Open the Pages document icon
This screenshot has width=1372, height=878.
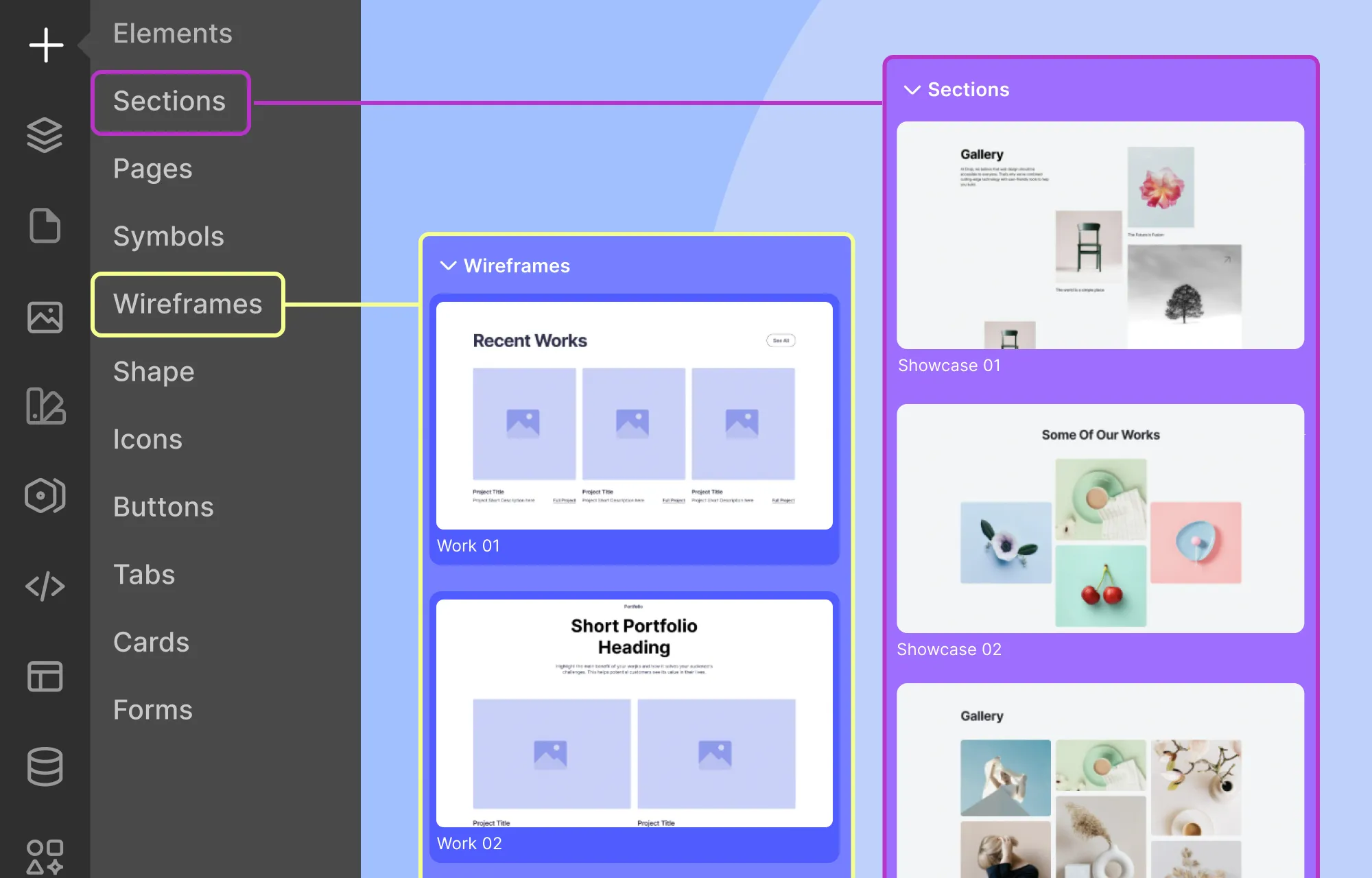click(45, 226)
